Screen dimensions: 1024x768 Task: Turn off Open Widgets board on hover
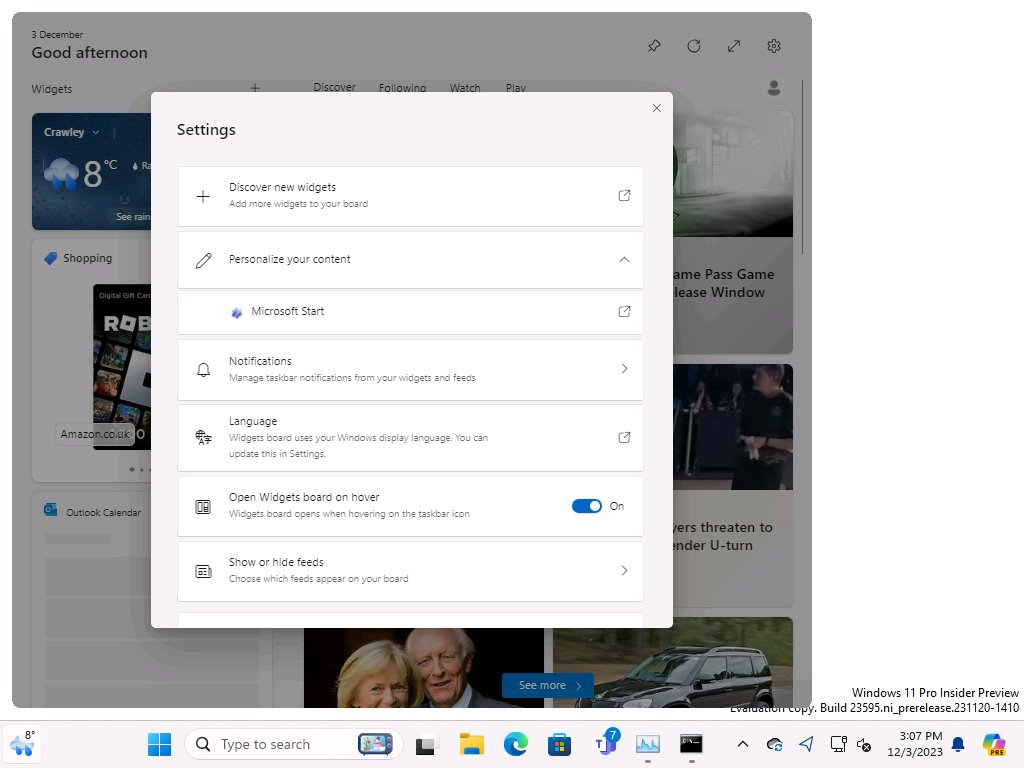click(586, 506)
